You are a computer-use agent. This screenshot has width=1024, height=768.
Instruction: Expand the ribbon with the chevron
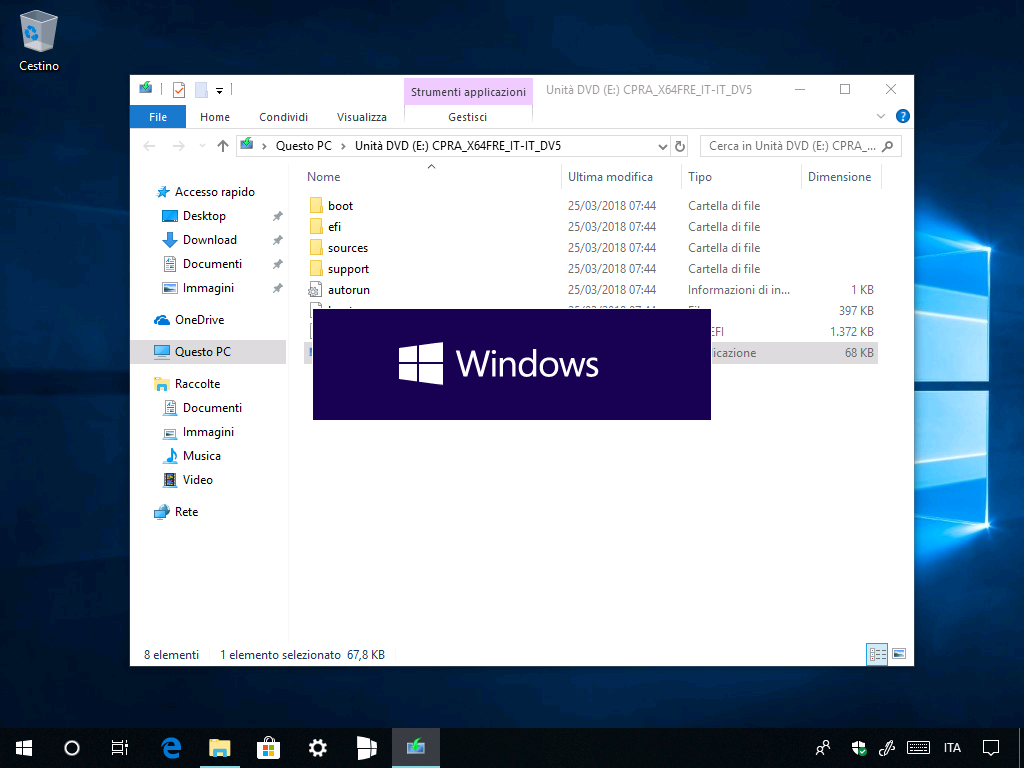click(880, 116)
